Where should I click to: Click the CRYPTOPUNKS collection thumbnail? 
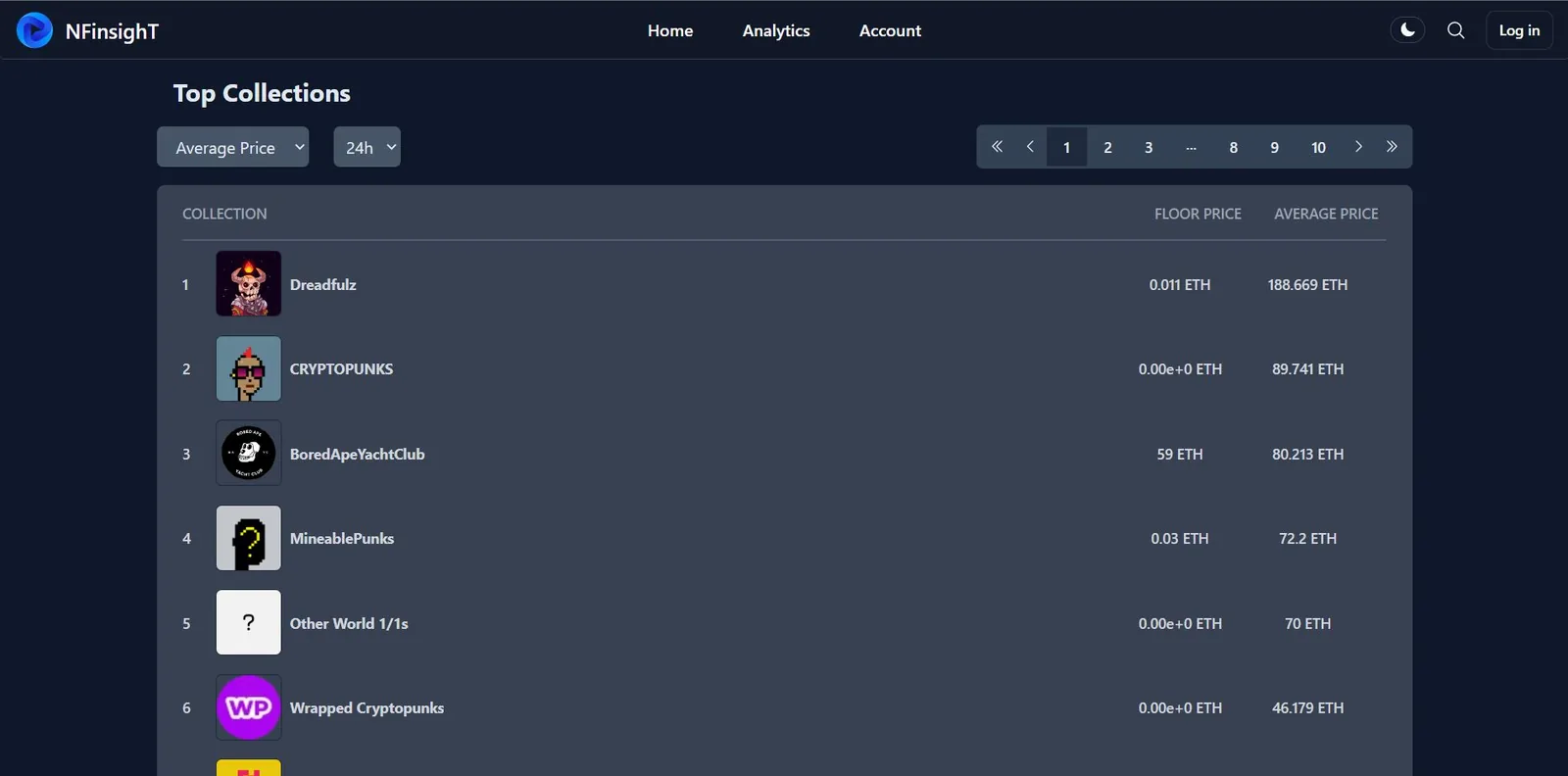[248, 368]
